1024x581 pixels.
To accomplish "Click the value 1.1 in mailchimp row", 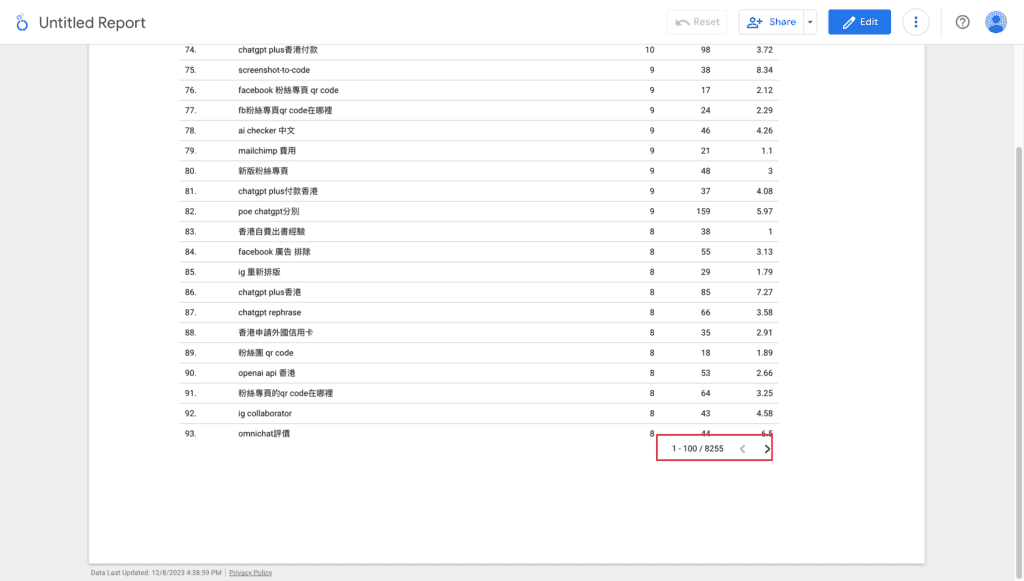I will coord(767,151).
